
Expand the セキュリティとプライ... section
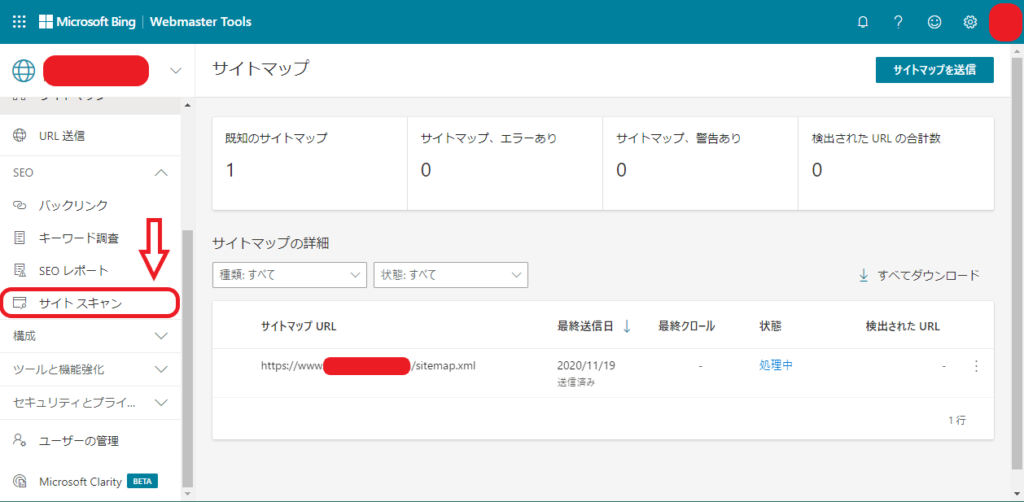click(161, 403)
